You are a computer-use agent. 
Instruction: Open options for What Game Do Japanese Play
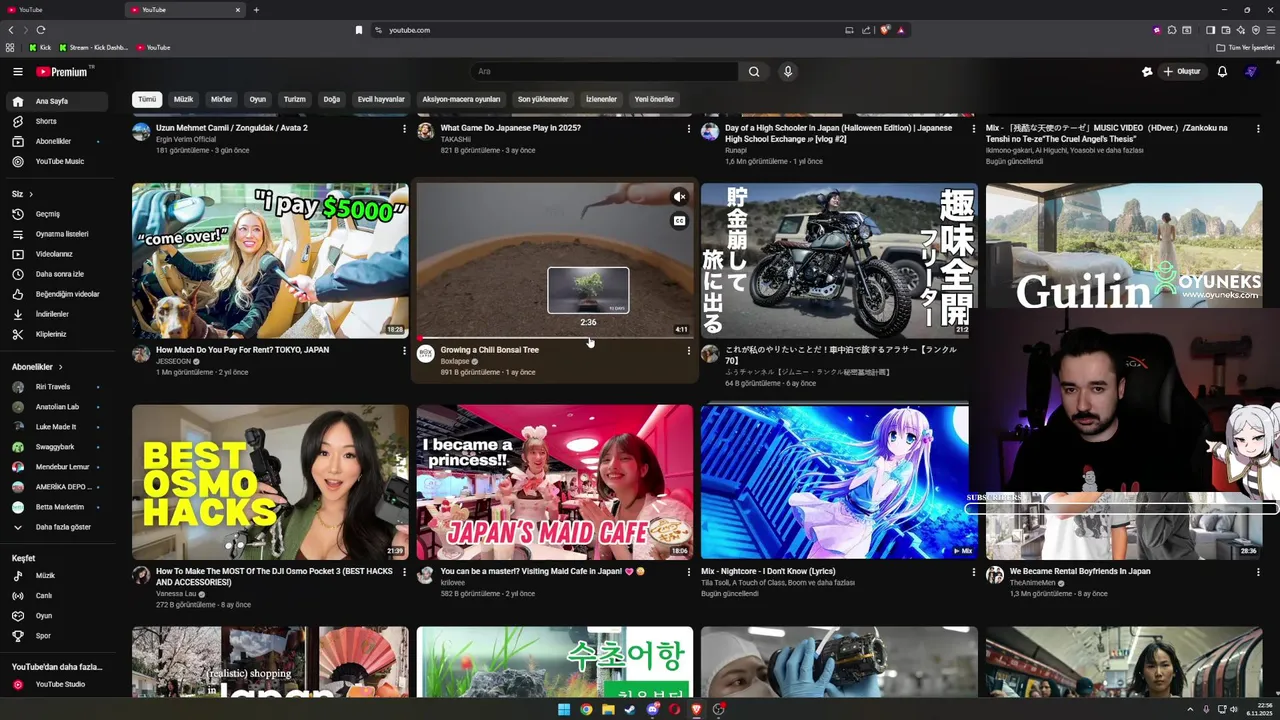(x=688, y=129)
